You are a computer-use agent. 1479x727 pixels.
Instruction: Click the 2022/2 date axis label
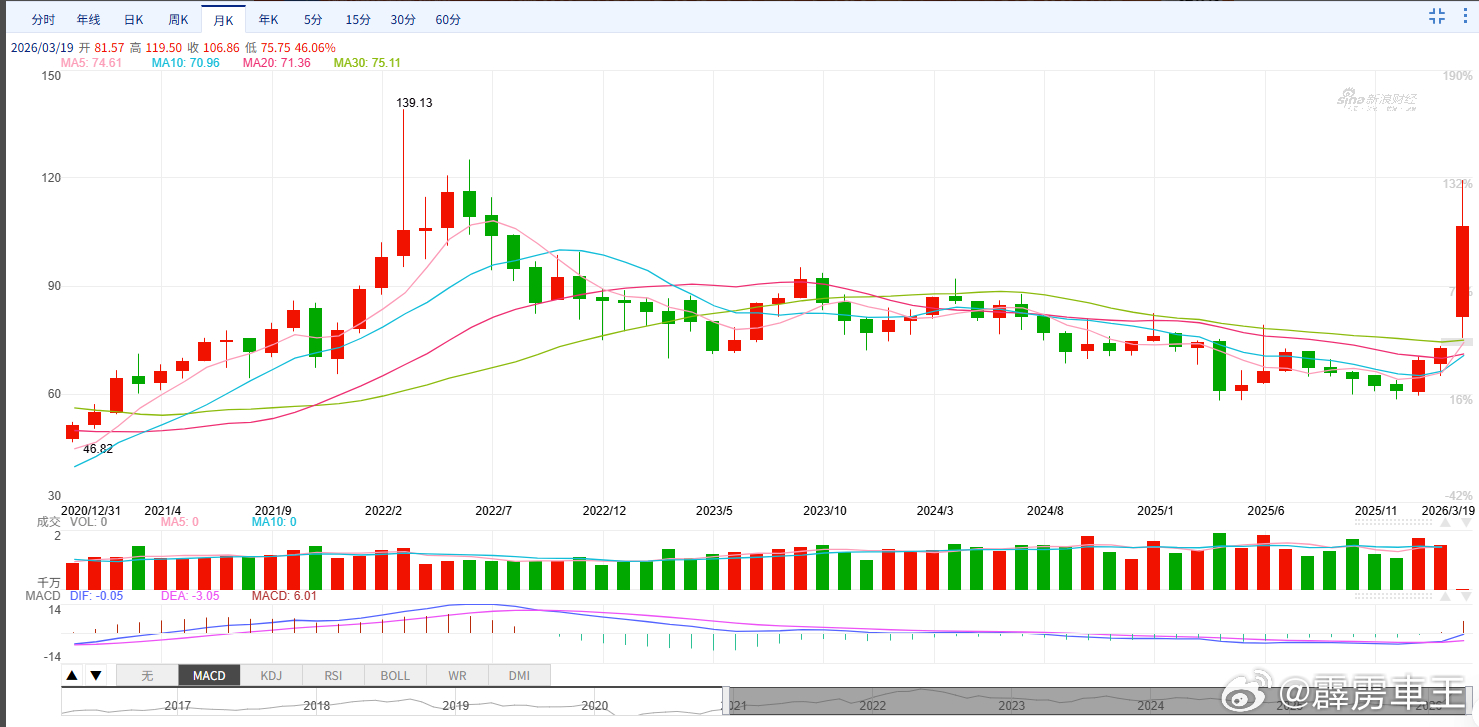pyautogui.click(x=383, y=510)
